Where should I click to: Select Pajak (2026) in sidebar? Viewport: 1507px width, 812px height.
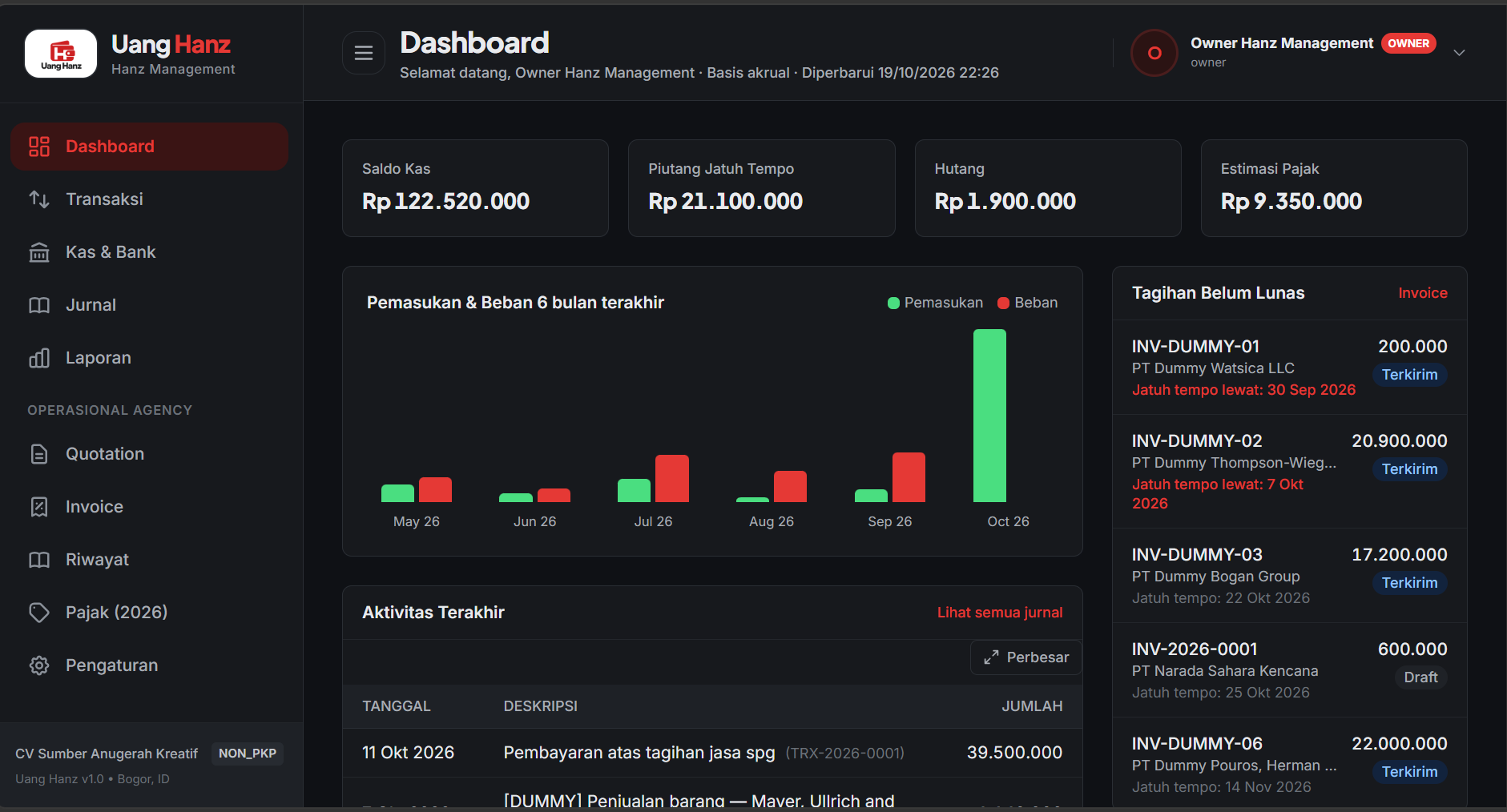click(x=150, y=613)
